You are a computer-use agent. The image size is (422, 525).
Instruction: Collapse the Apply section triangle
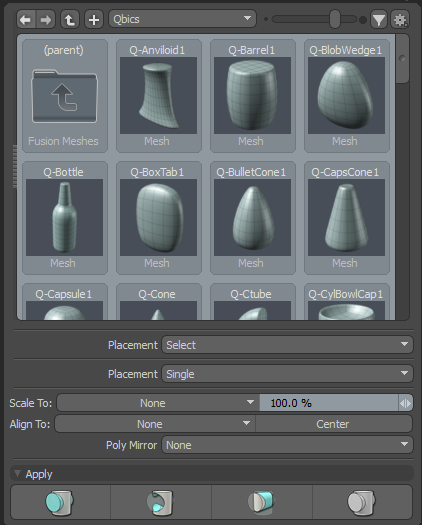(x=17, y=473)
